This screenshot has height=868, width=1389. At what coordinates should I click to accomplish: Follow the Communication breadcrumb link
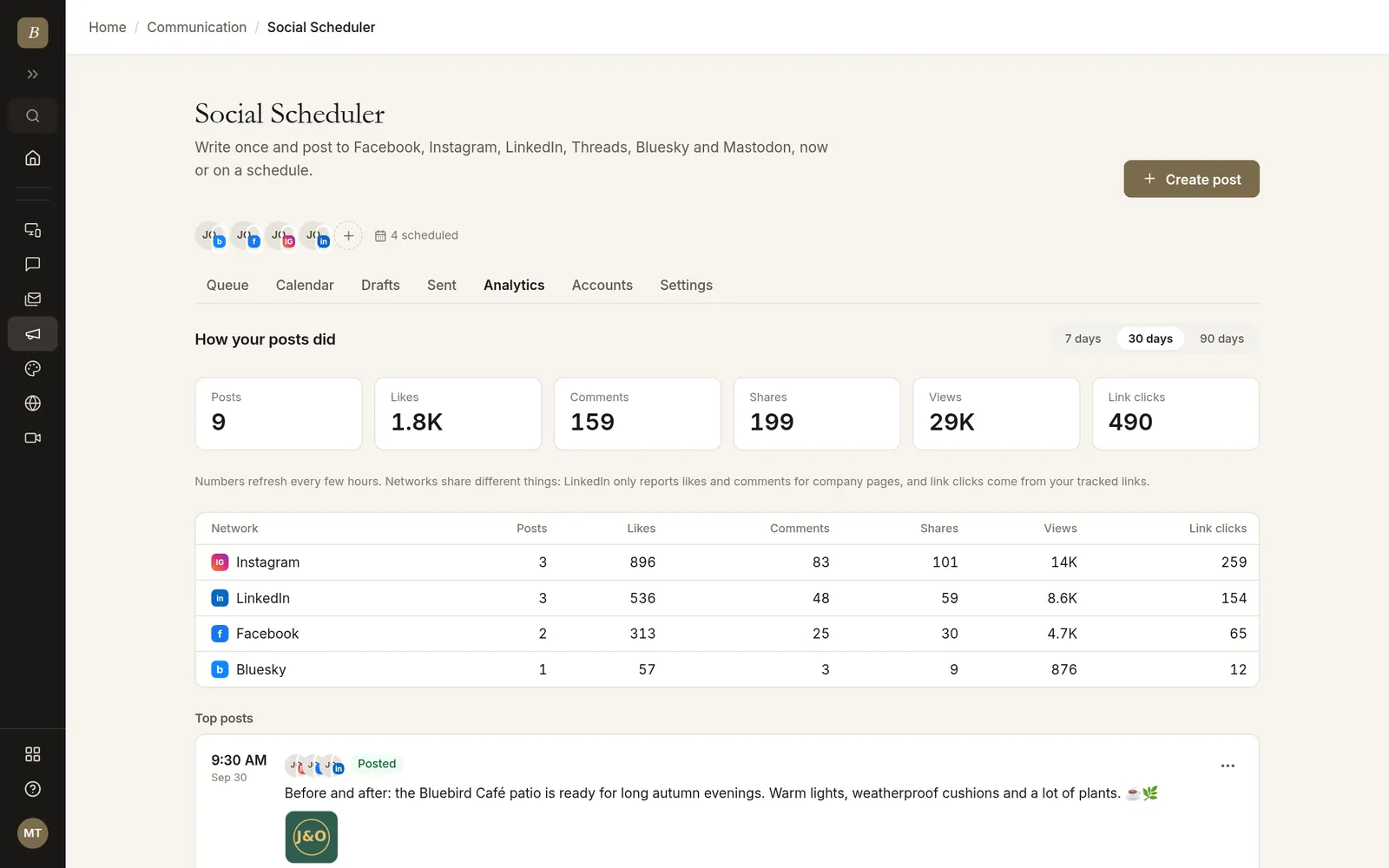tap(197, 28)
